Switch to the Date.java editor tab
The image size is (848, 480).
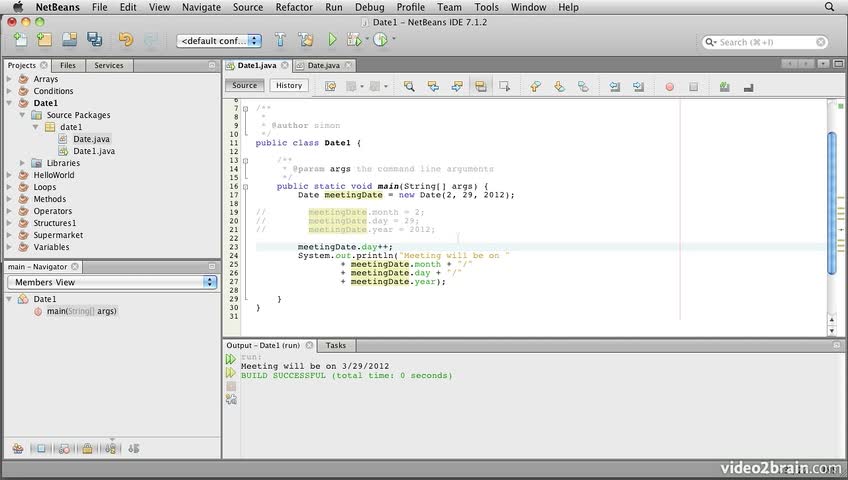323,65
